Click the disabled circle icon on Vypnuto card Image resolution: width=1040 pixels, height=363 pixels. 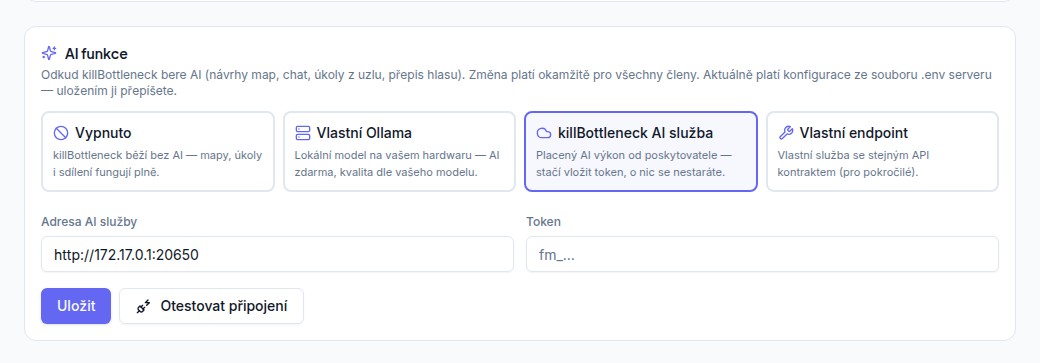(x=60, y=133)
